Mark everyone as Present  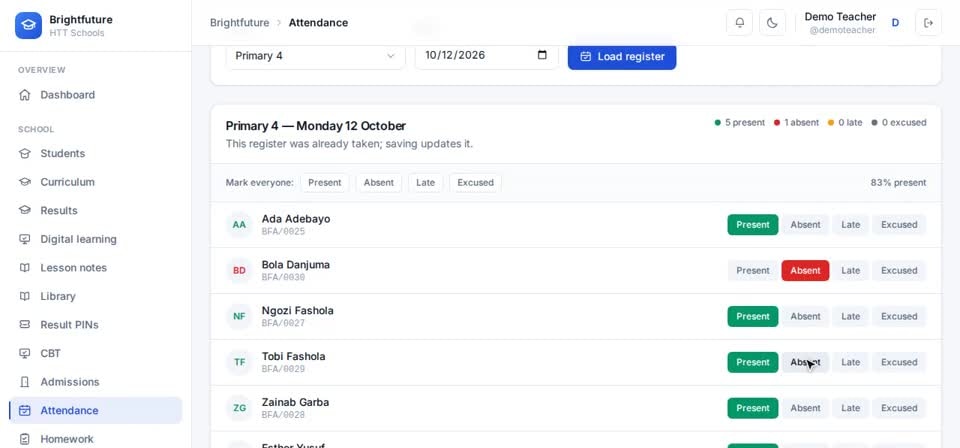pos(324,182)
